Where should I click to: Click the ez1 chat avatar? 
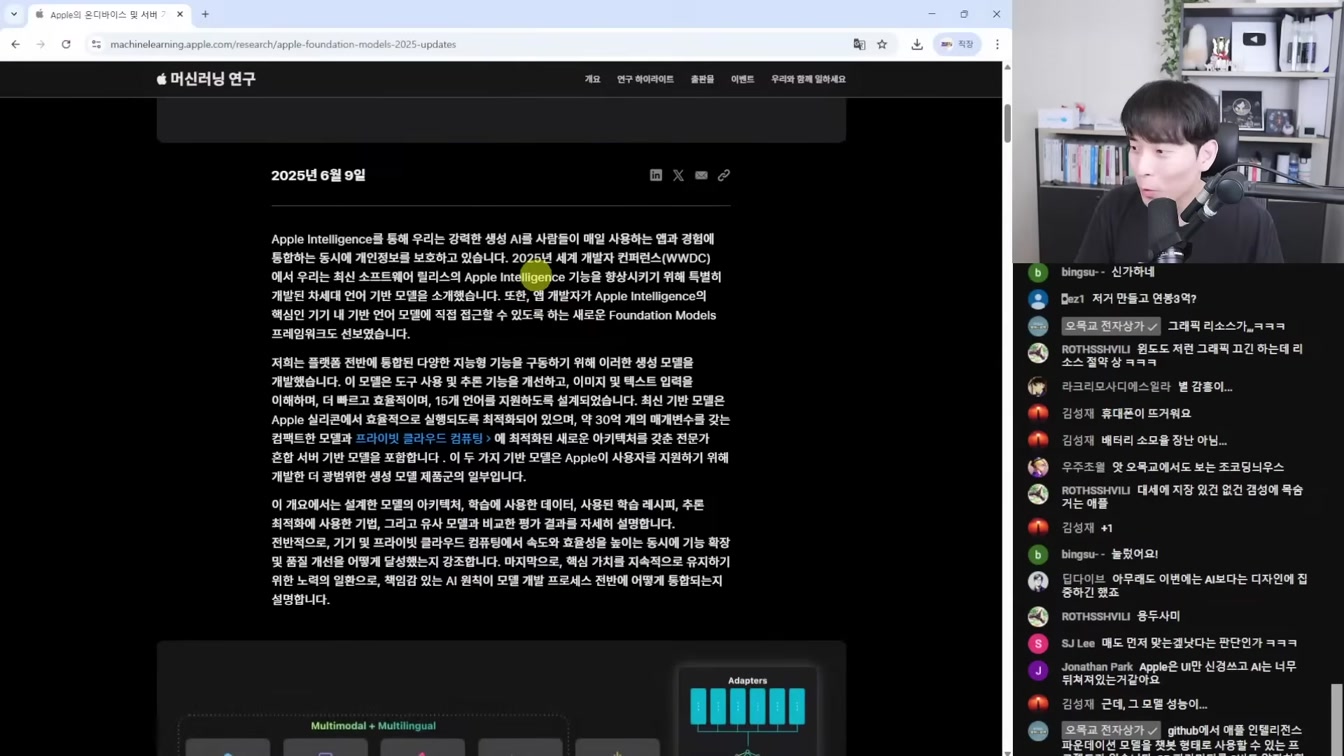pos(1038,299)
